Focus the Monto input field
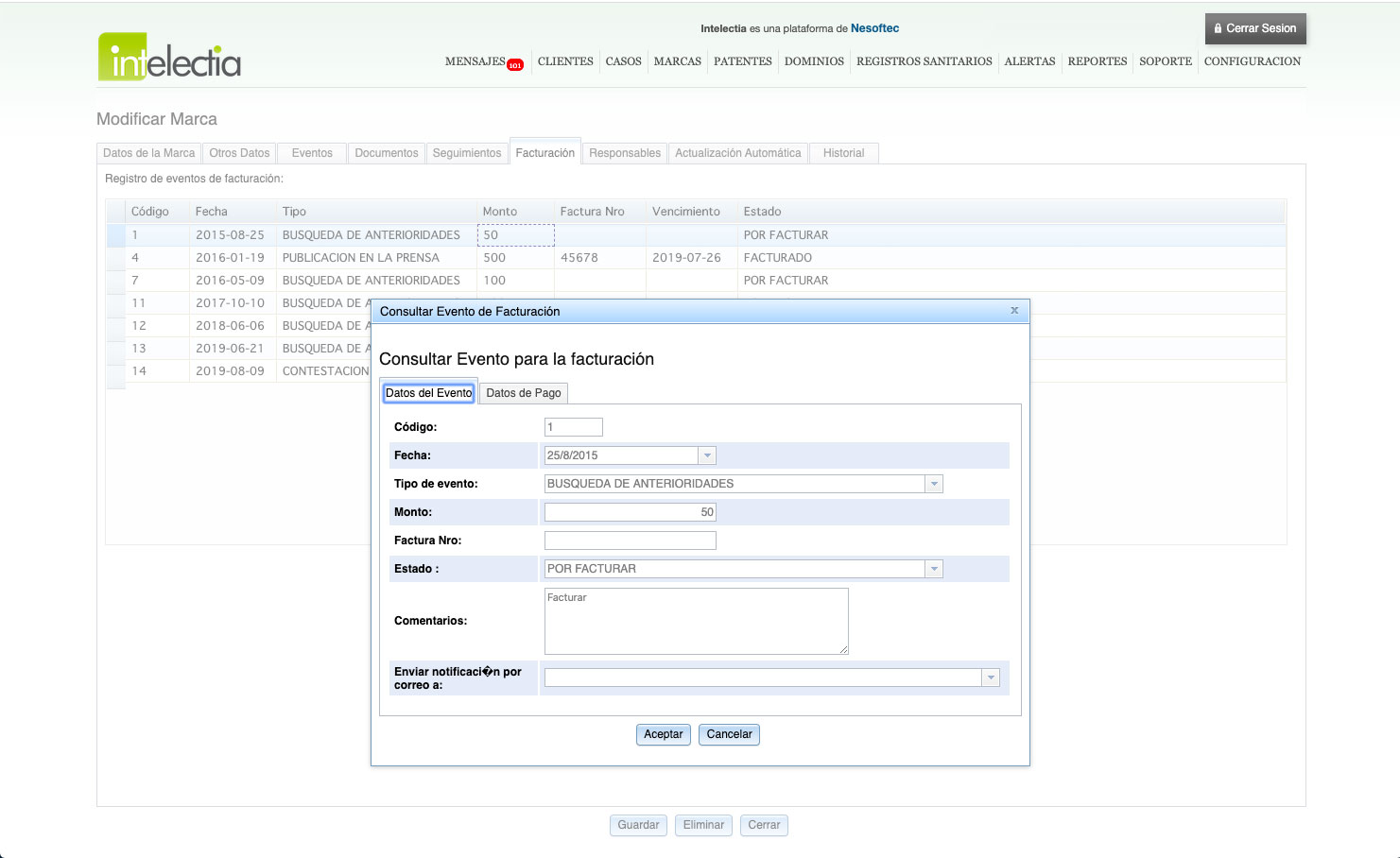This screenshot has width=1400, height=858. coord(630,512)
